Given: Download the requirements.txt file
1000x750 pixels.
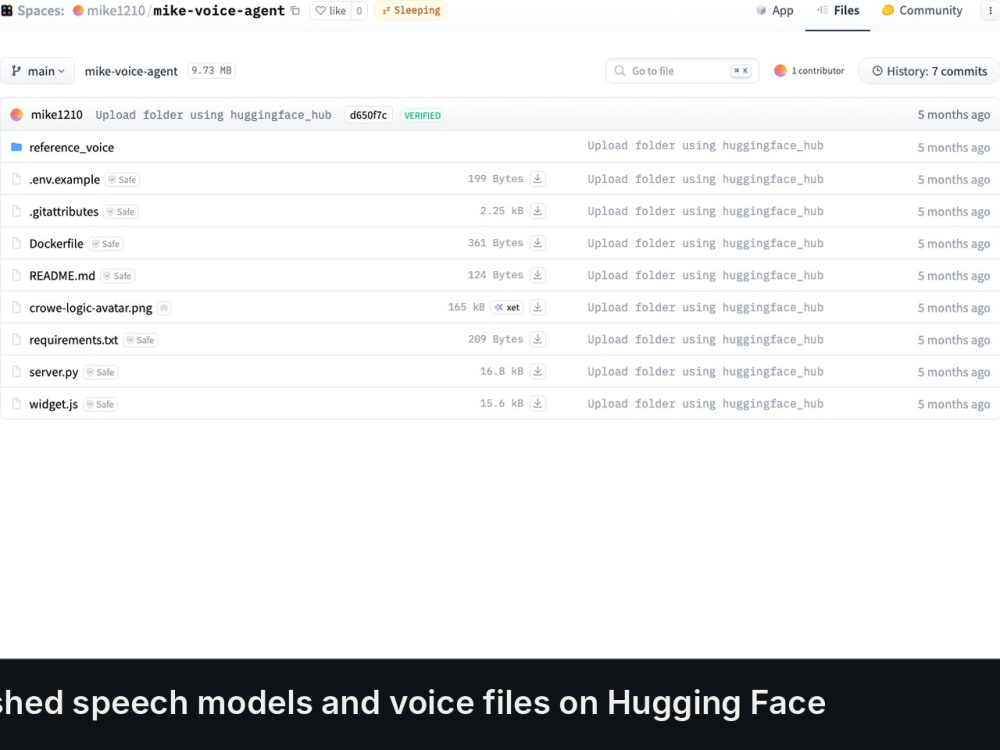Looking at the screenshot, I should [538, 339].
